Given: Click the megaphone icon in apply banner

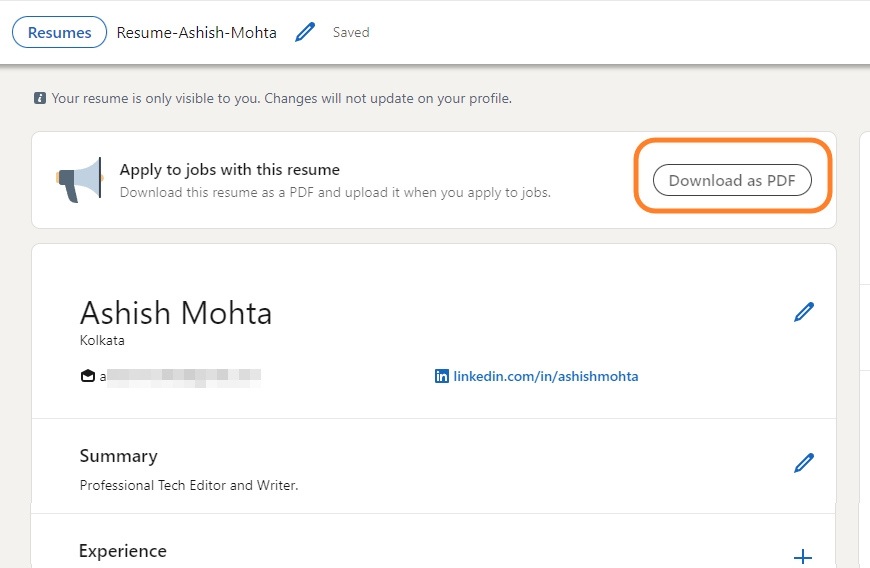Looking at the screenshot, I should point(79,180).
